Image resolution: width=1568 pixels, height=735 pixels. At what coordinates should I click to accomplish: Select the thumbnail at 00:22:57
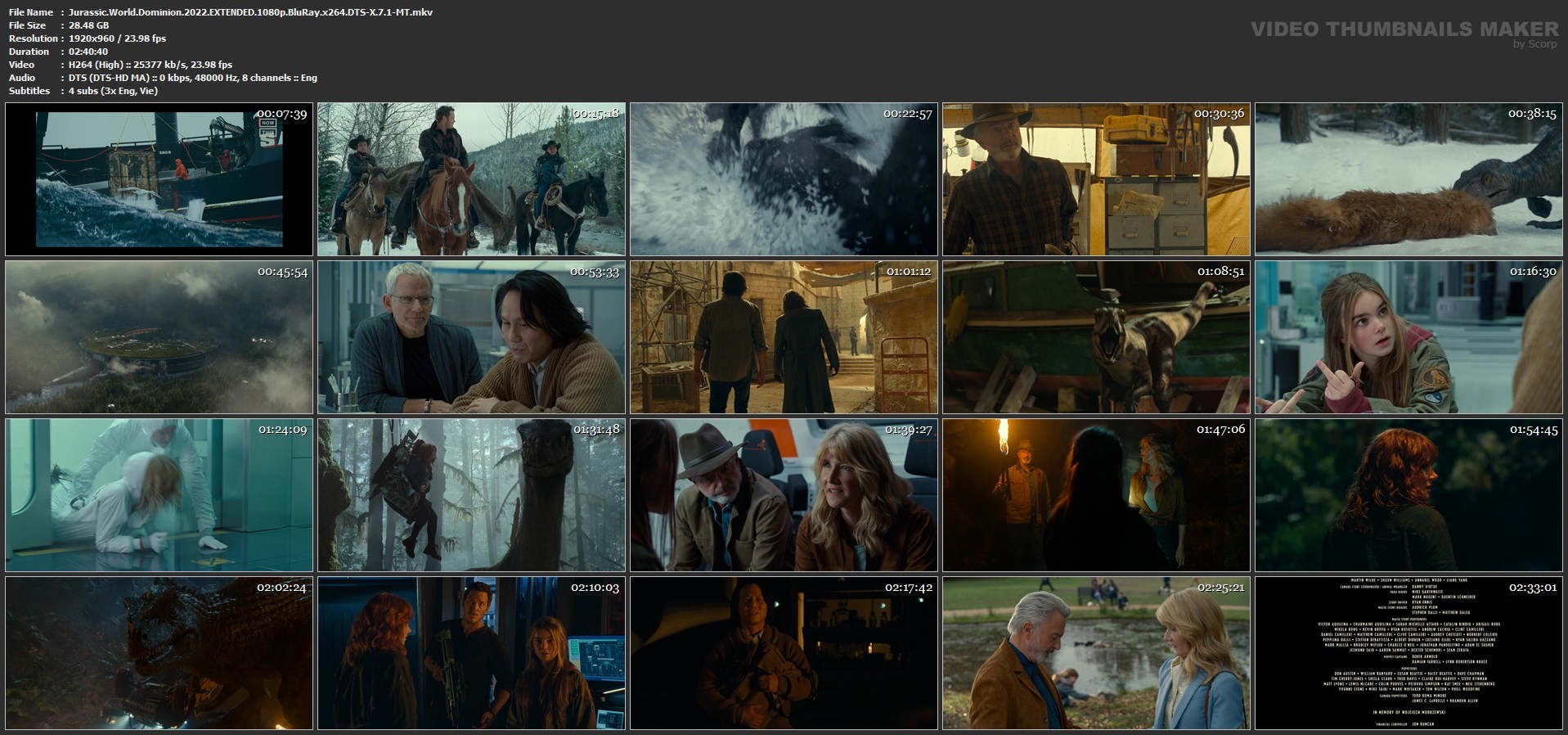pyautogui.click(x=784, y=179)
